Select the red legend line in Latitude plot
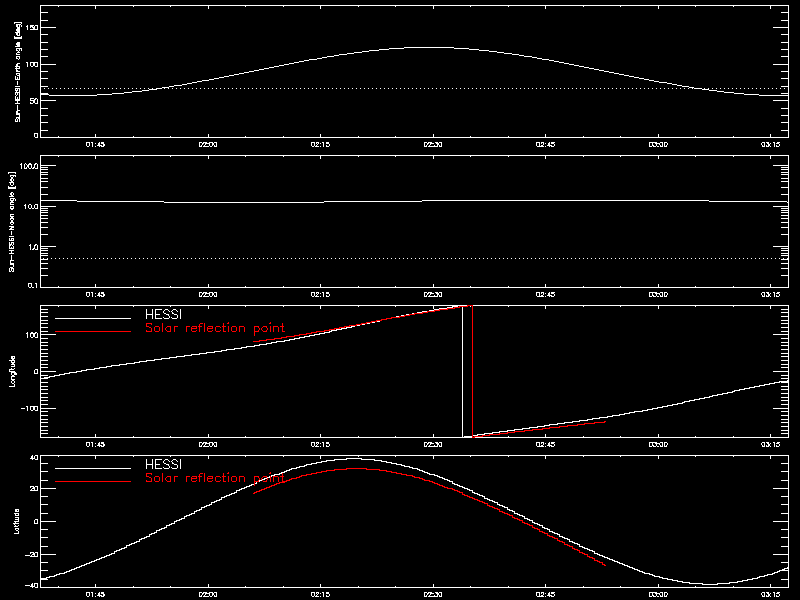The width and height of the screenshot is (800, 600). click(93, 482)
